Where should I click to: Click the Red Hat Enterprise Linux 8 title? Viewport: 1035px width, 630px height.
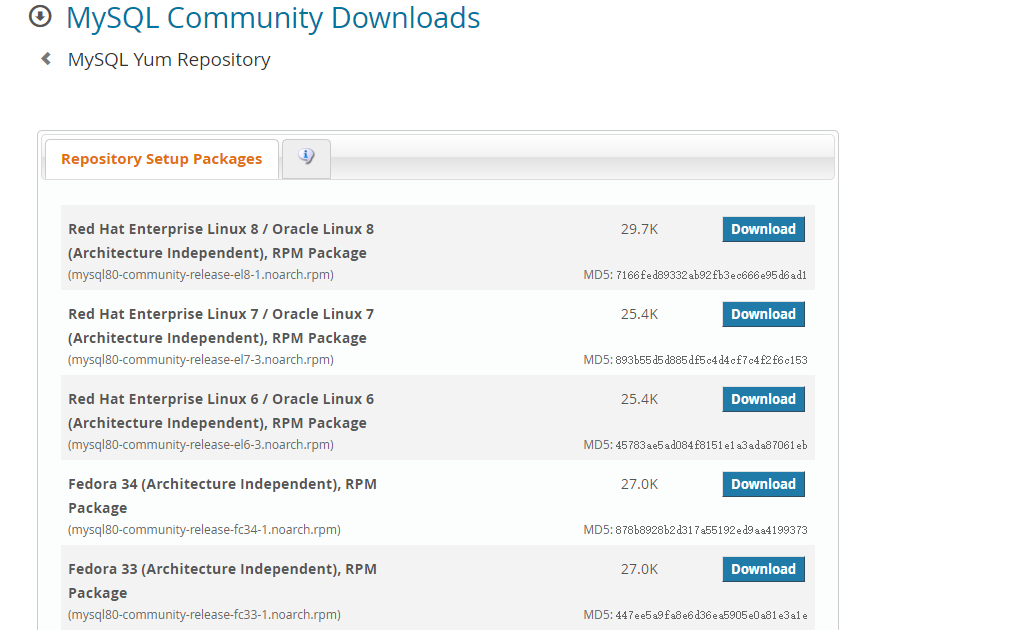pos(221,241)
